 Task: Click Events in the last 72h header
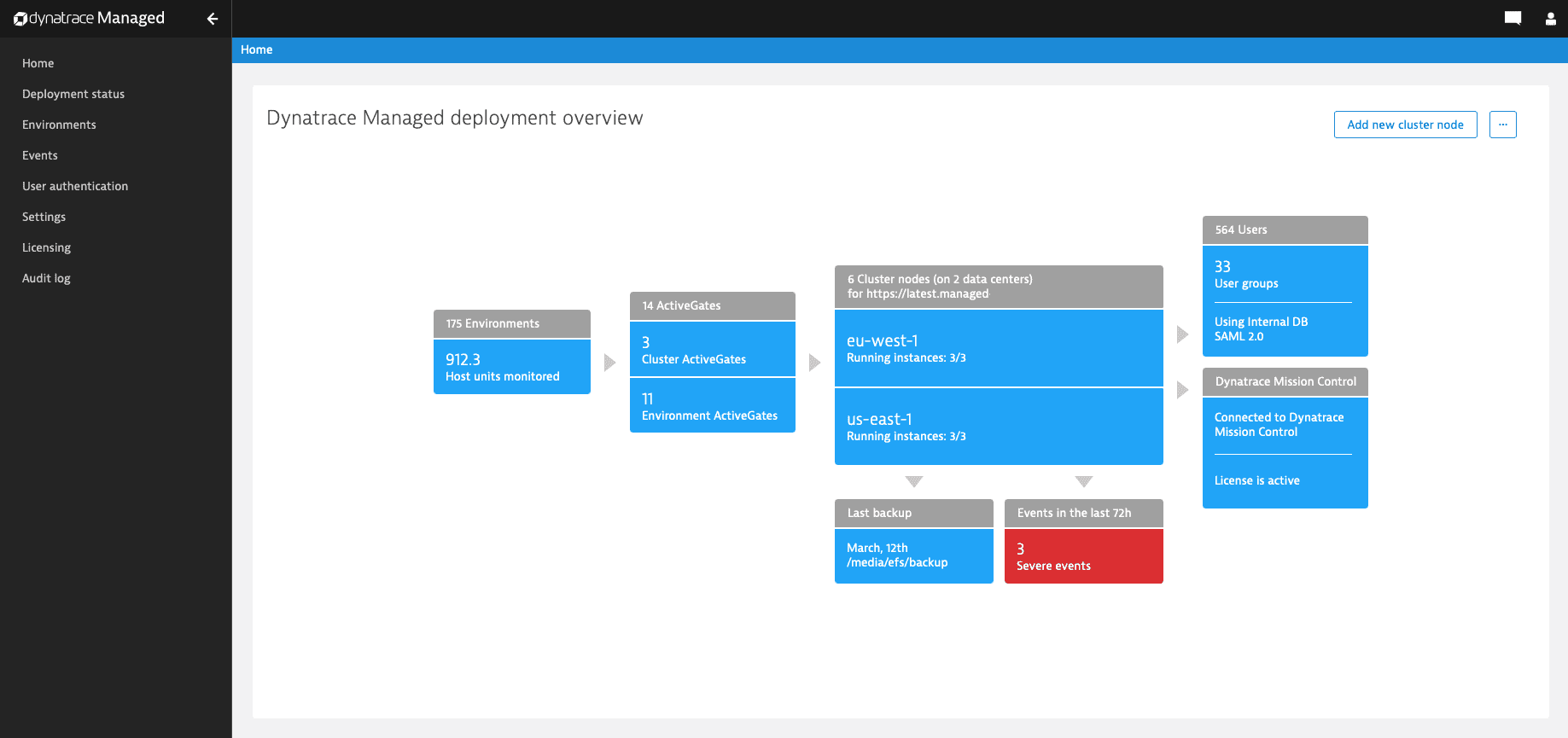[x=1084, y=513]
